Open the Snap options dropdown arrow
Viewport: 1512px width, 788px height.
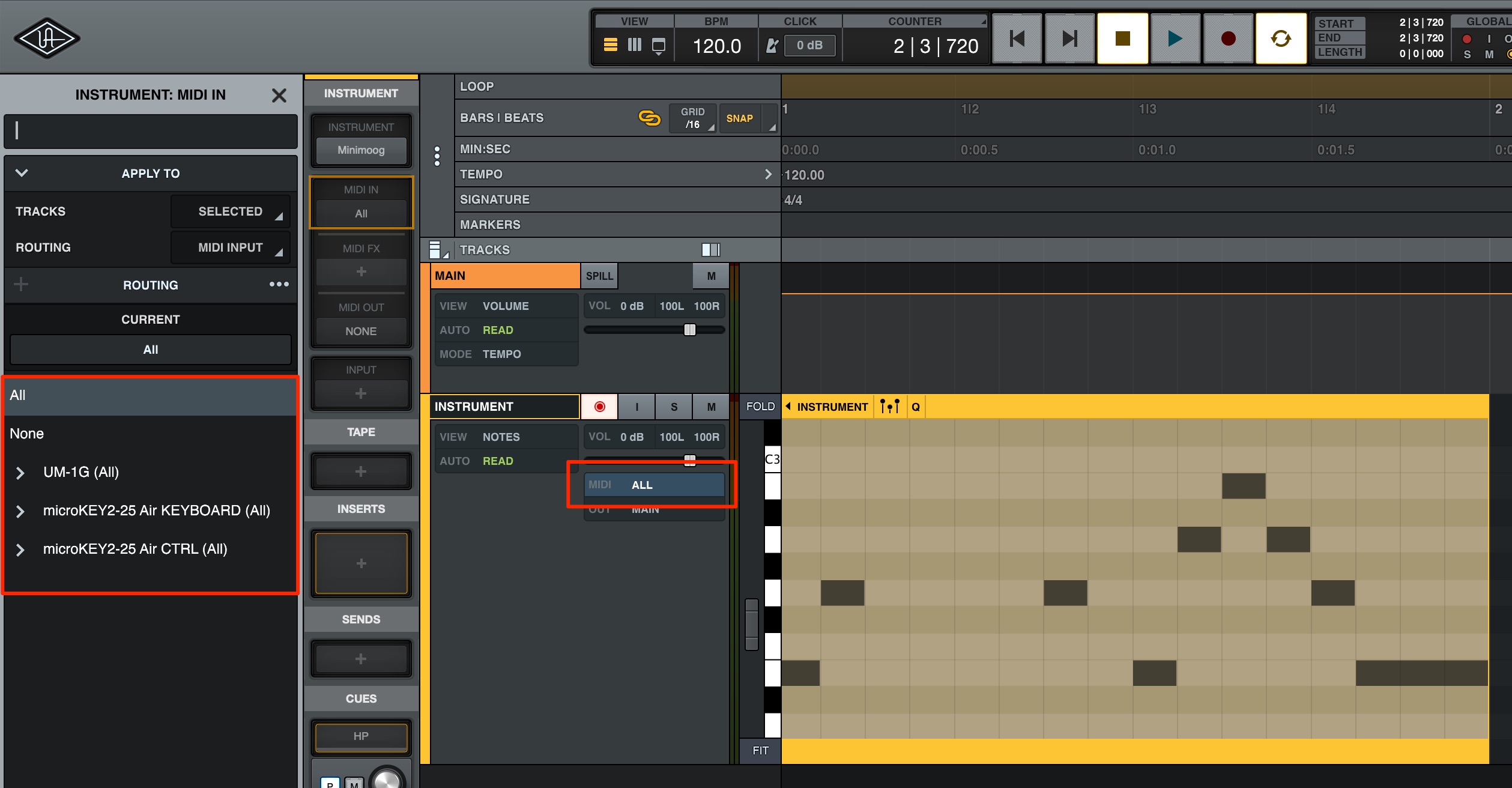click(x=770, y=118)
